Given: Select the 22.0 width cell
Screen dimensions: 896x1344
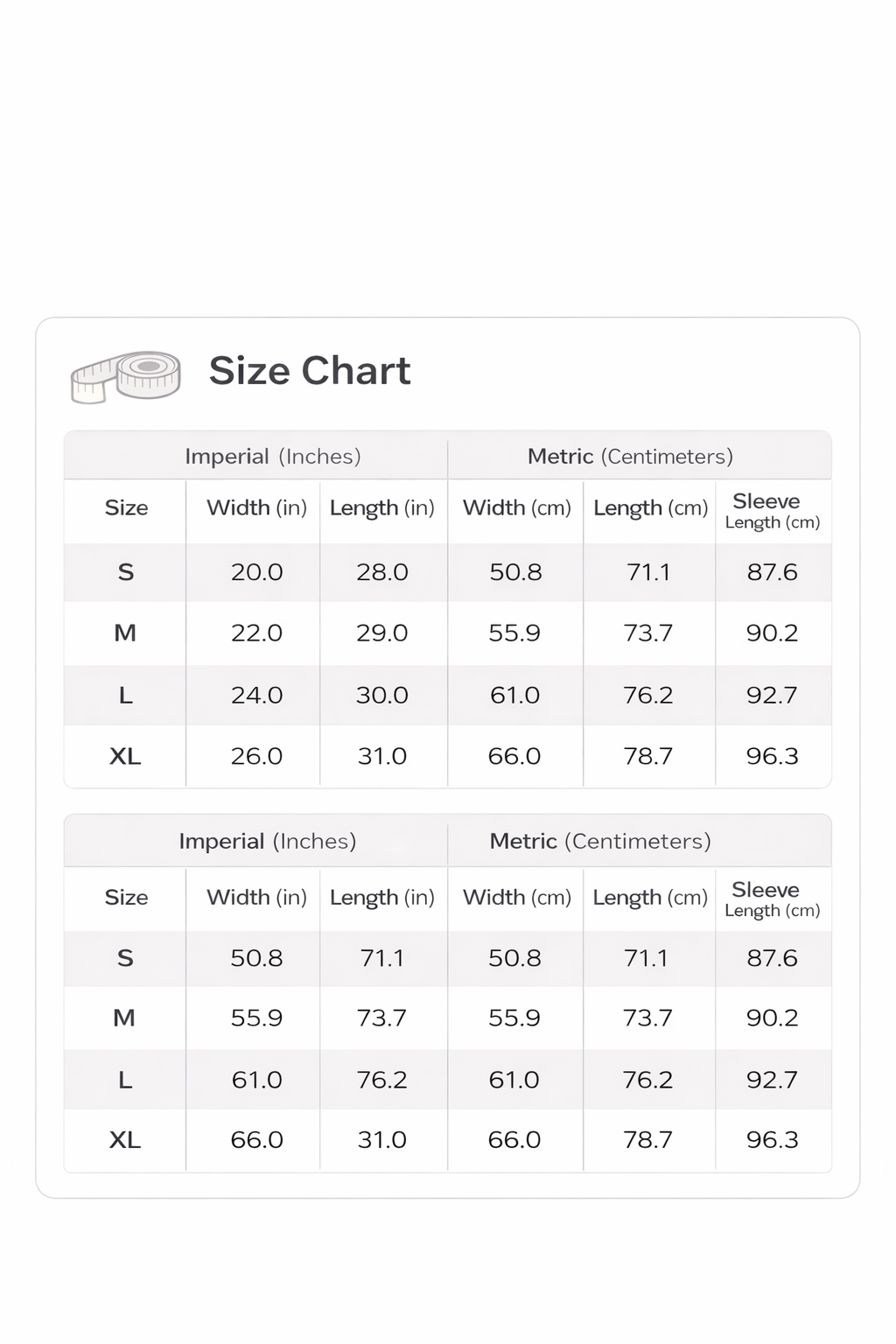Looking at the screenshot, I should coord(256,633).
